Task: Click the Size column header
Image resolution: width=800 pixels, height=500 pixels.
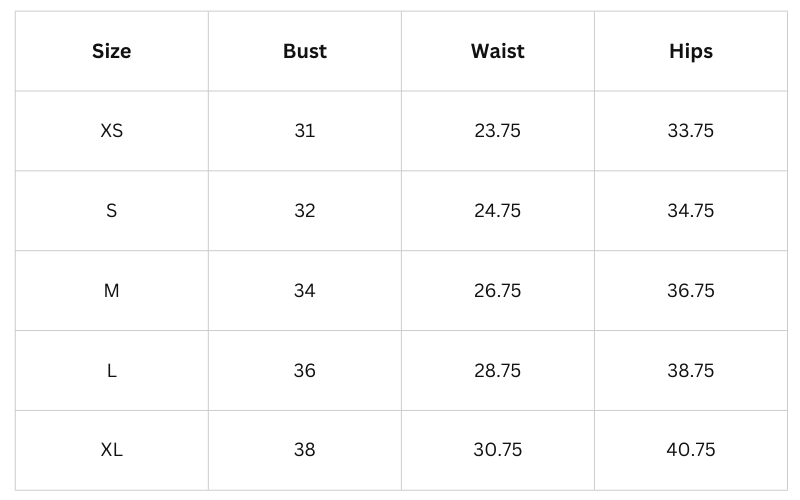Action: tap(112, 51)
